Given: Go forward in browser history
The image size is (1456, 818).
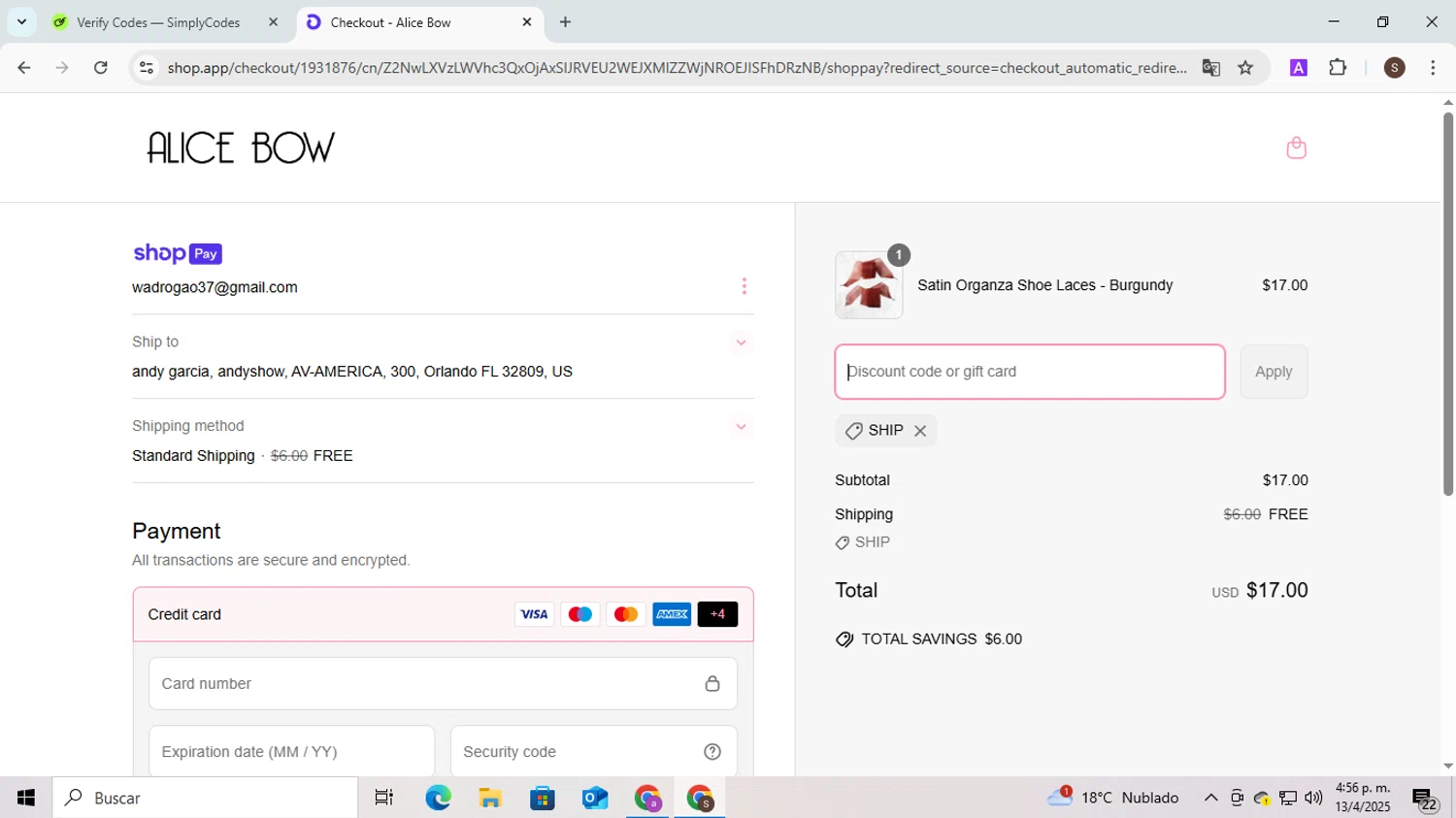Looking at the screenshot, I should click(62, 68).
